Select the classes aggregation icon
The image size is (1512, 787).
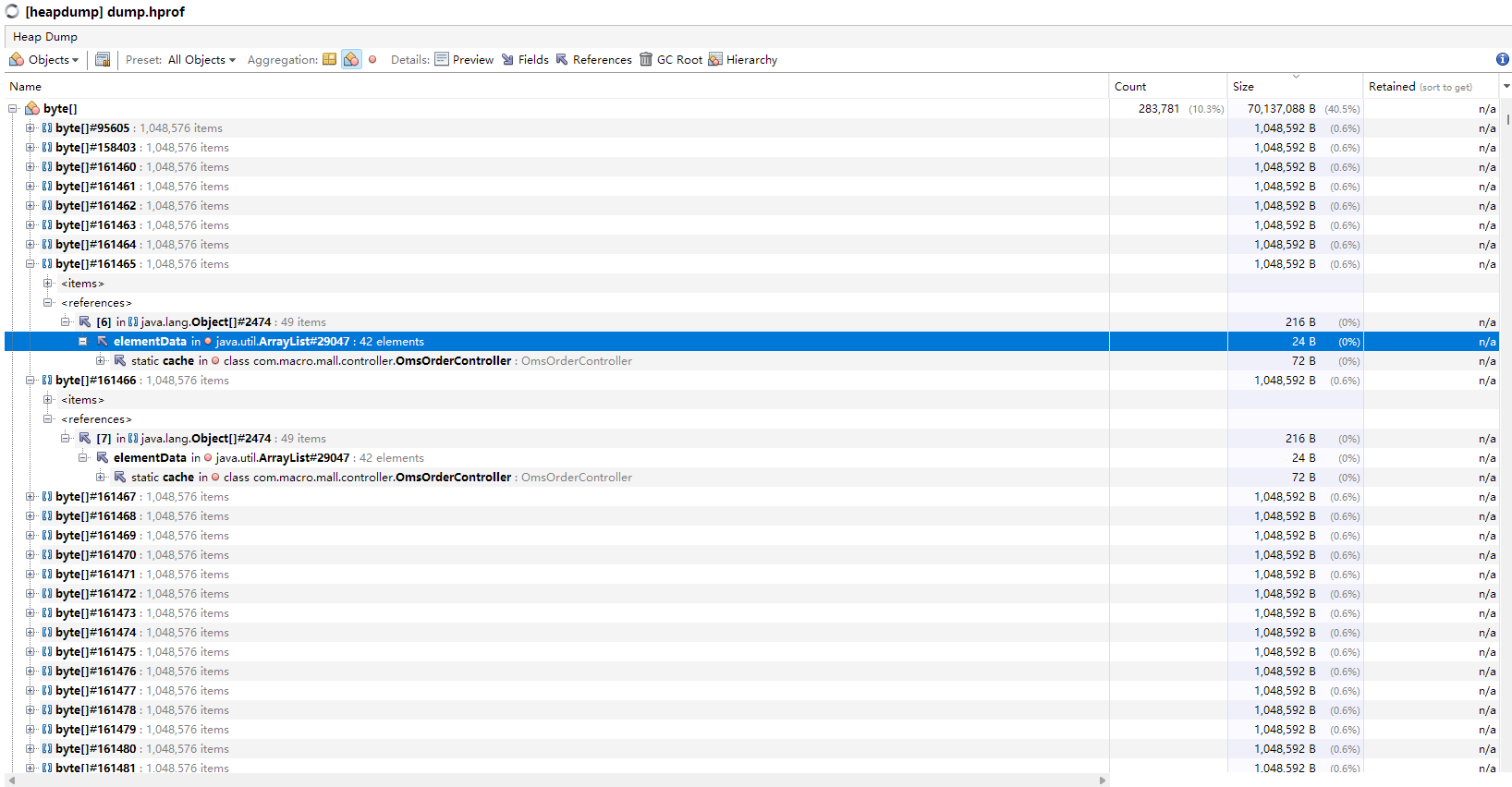pyautogui.click(x=351, y=59)
